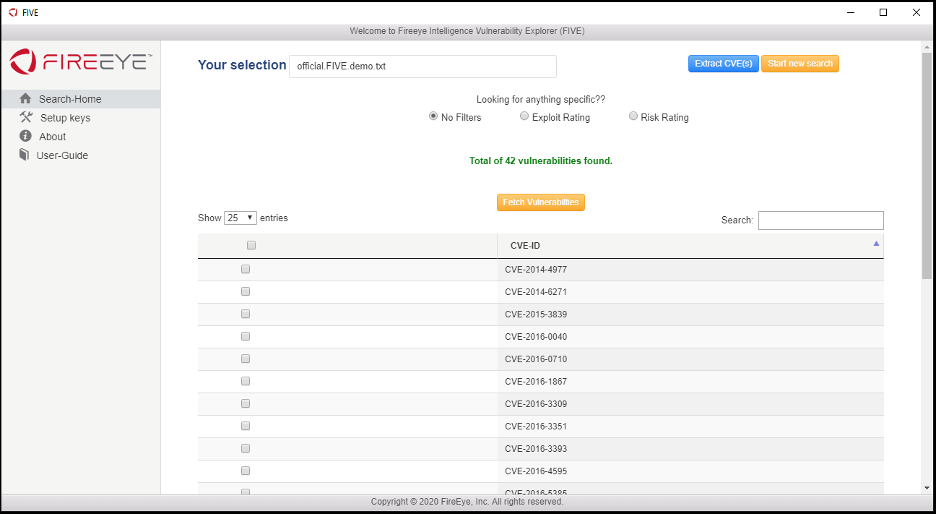
Task: Select the Risk Rating filter
Action: (x=633, y=116)
